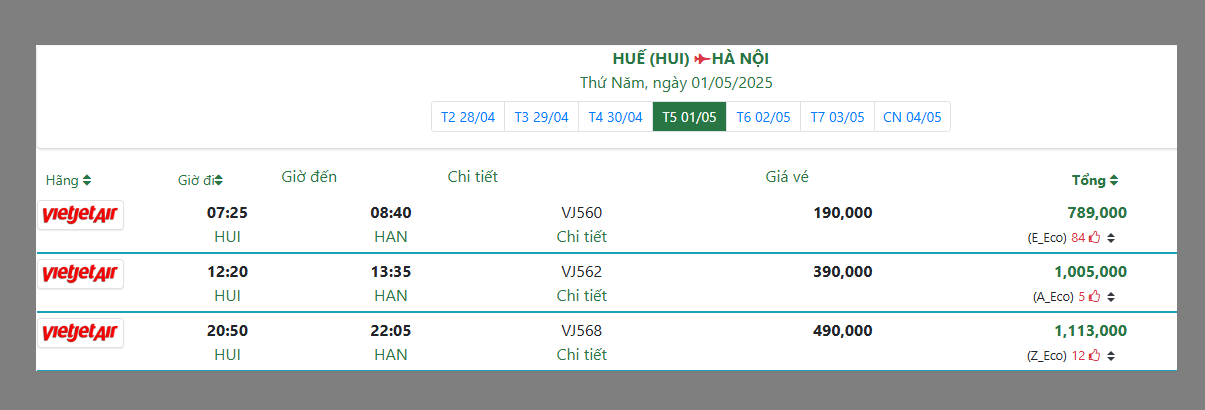This screenshot has width=1205, height=410.
Task: Expand fare class options for E_Eco
Action: 1111,238
